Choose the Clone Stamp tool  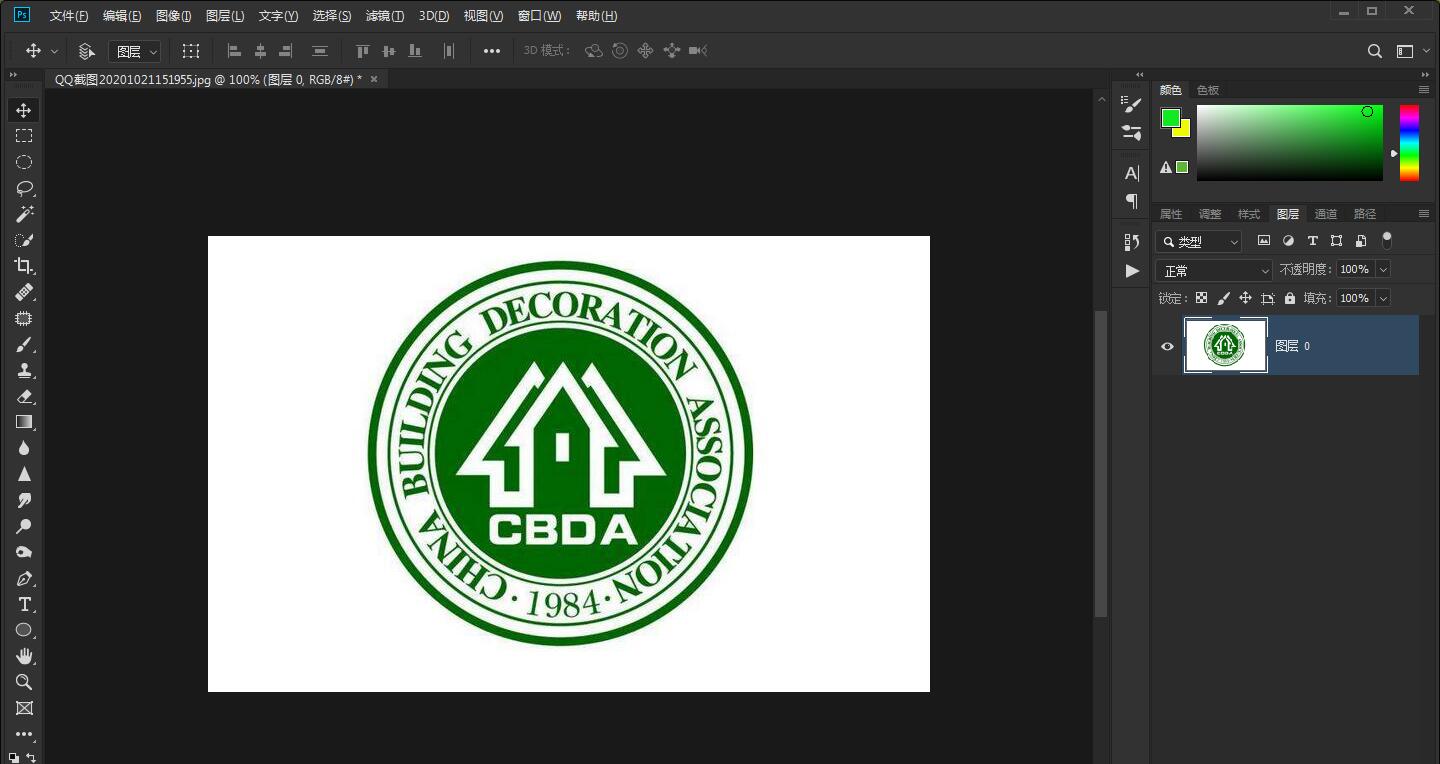[x=24, y=371]
